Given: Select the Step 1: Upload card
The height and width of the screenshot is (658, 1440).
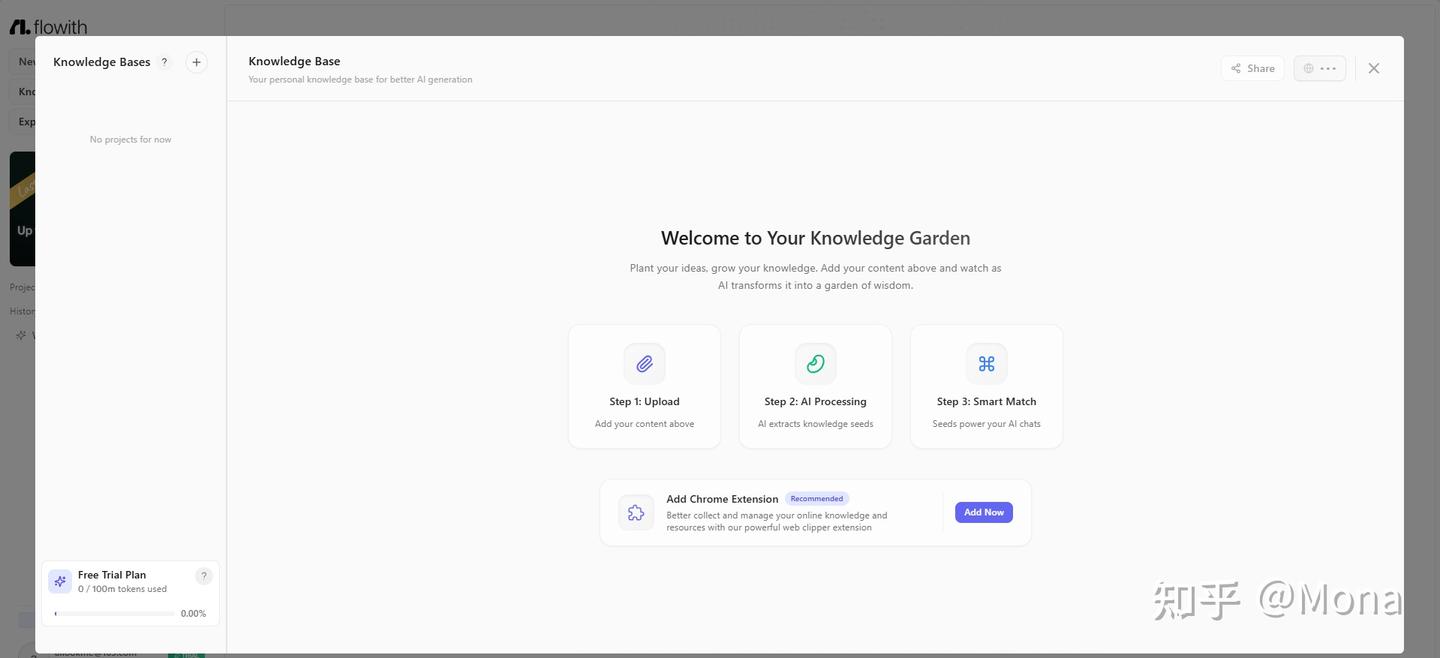Looking at the screenshot, I should point(645,386).
